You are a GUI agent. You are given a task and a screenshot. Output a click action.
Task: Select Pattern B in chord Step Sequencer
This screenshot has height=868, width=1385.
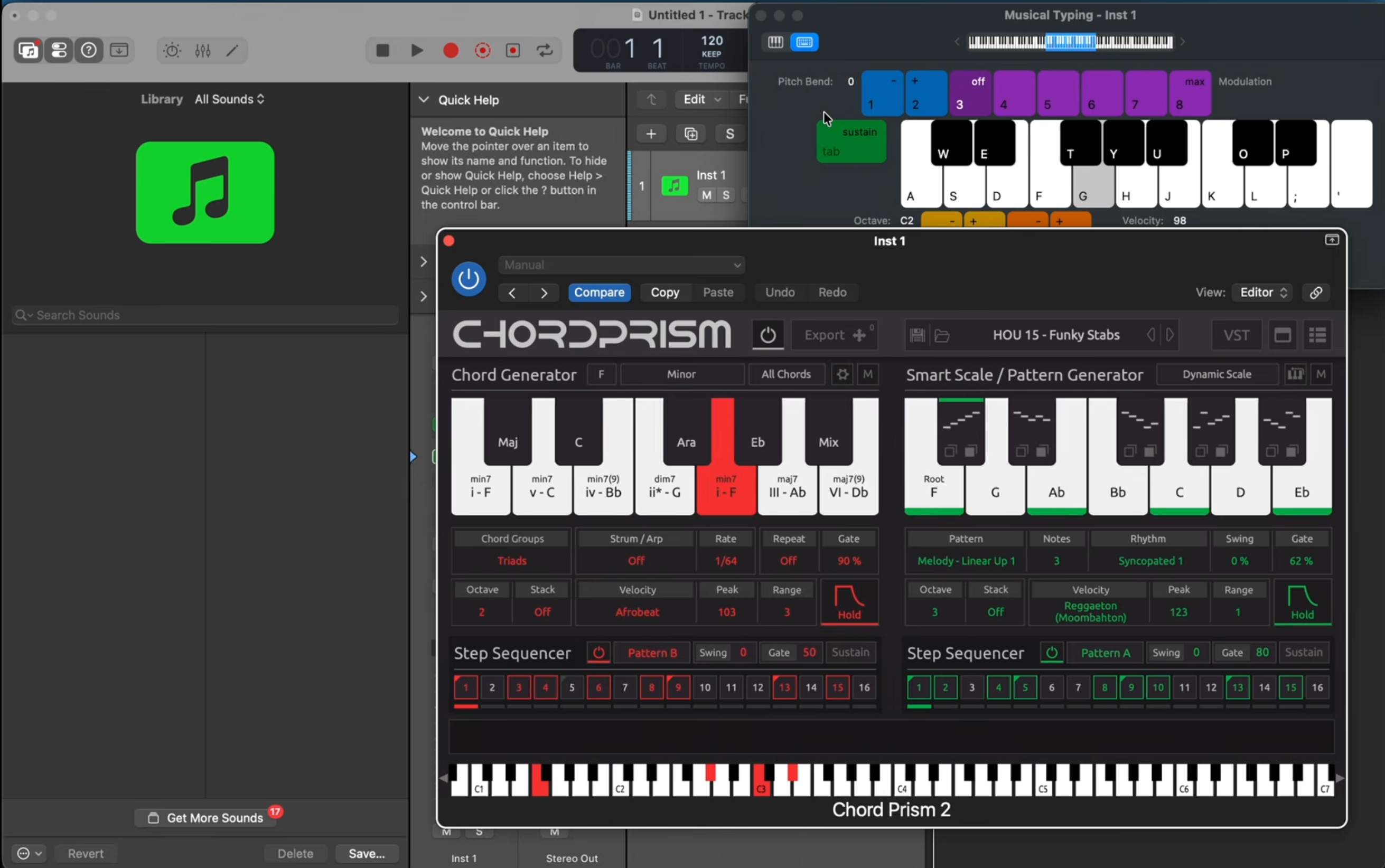pyautogui.click(x=652, y=653)
